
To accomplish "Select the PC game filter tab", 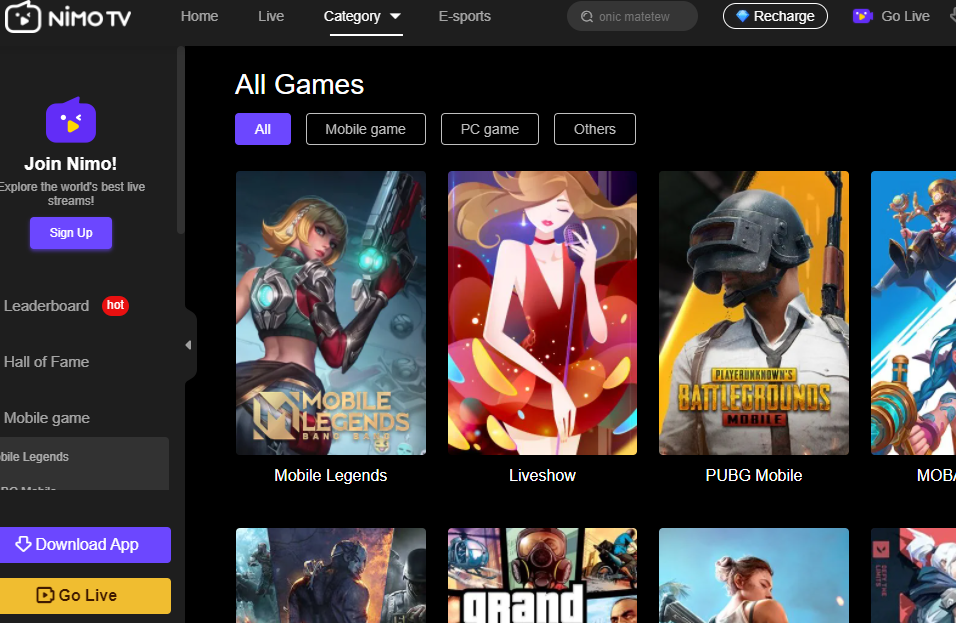I will click(490, 129).
